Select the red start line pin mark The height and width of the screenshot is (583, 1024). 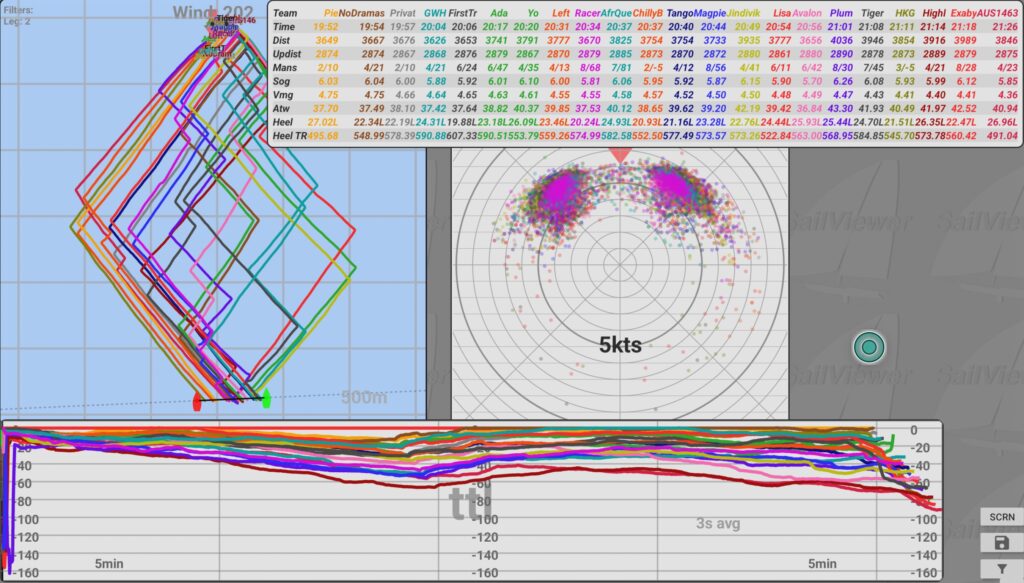(x=197, y=402)
